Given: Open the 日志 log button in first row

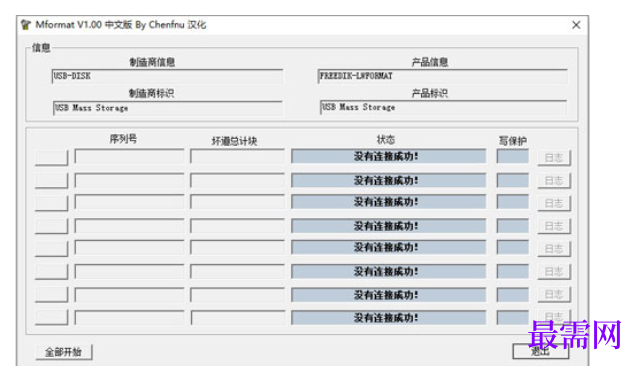Looking at the screenshot, I should 554,158.
